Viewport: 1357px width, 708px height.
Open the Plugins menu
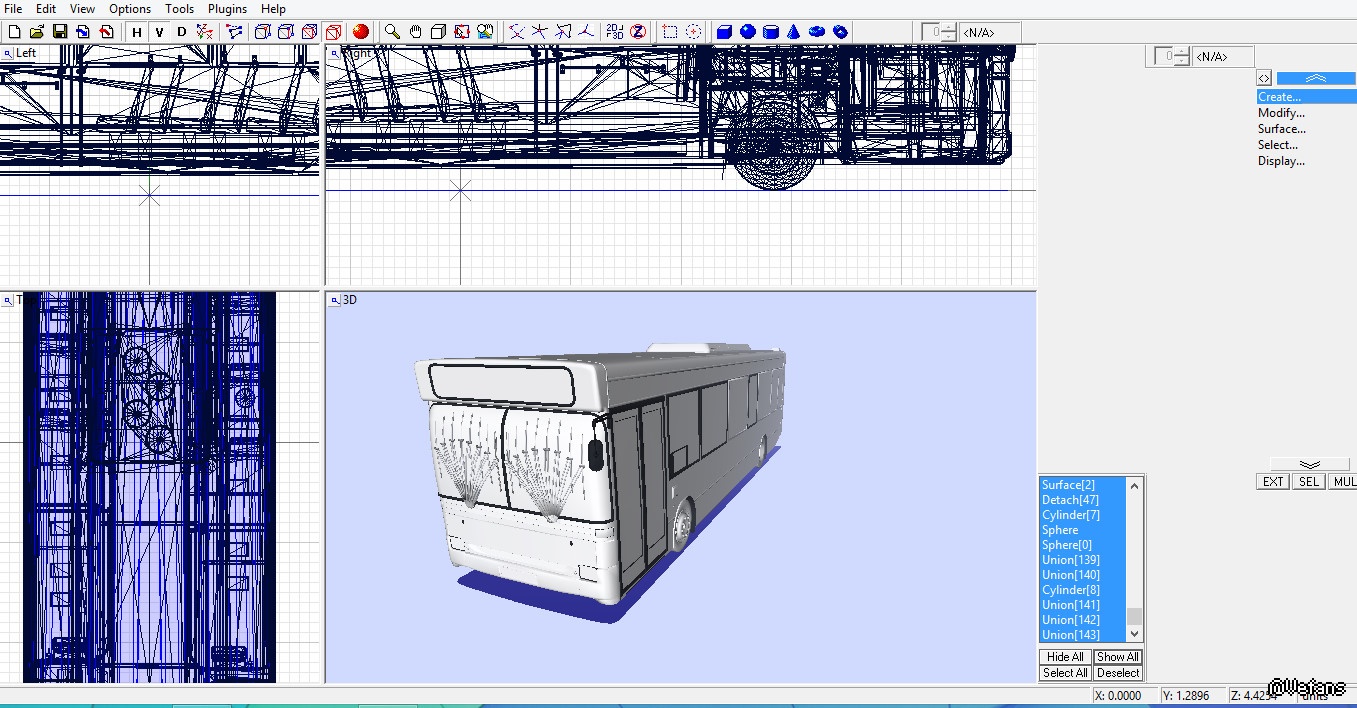227,9
